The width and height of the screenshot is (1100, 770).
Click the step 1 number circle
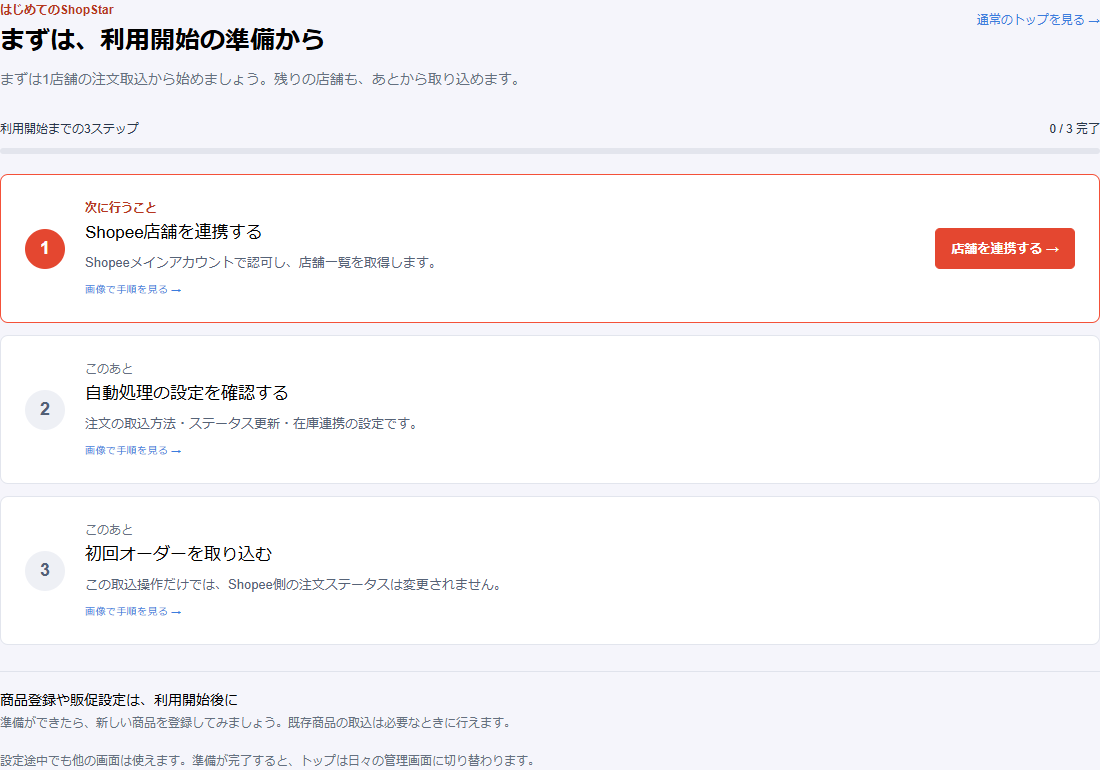tap(45, 248)
